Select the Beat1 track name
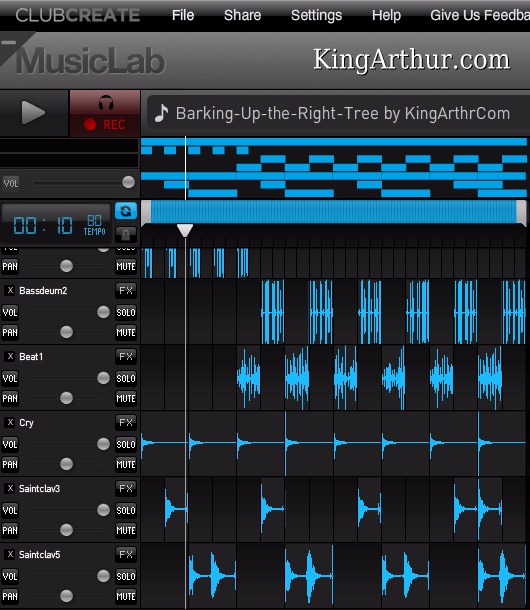Image resolution: width=530 pixels, height=610 pixels. pyautogui.click(x=31, y=357)
